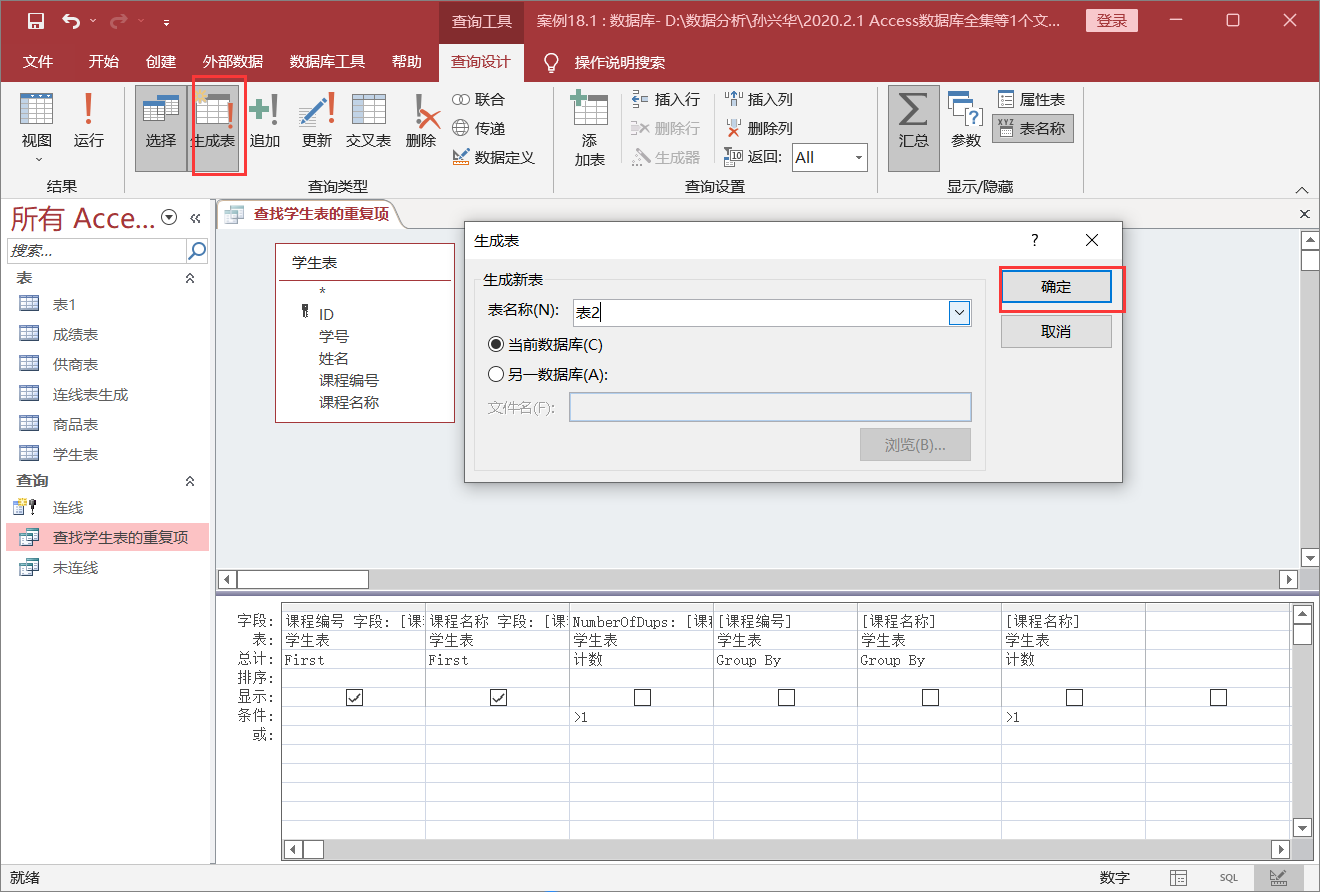Switch to the 创建 ribbon tab
This screenshot has width=1320, height=892.
click(x=160, y=62)
